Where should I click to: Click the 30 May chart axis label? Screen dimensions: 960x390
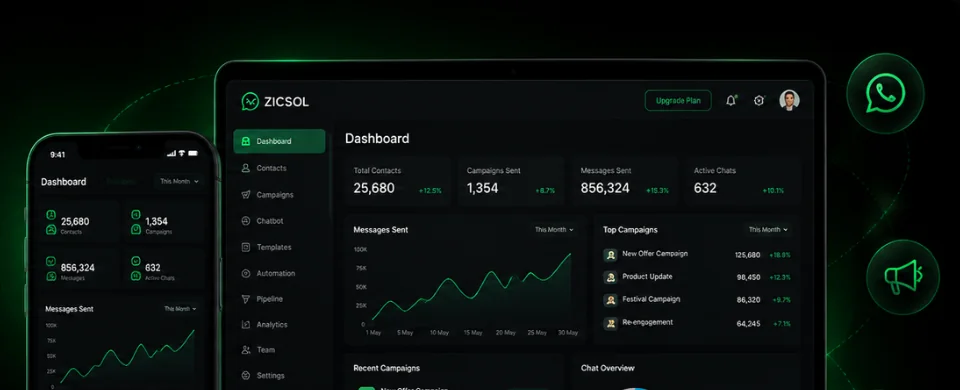pos(568,333)
